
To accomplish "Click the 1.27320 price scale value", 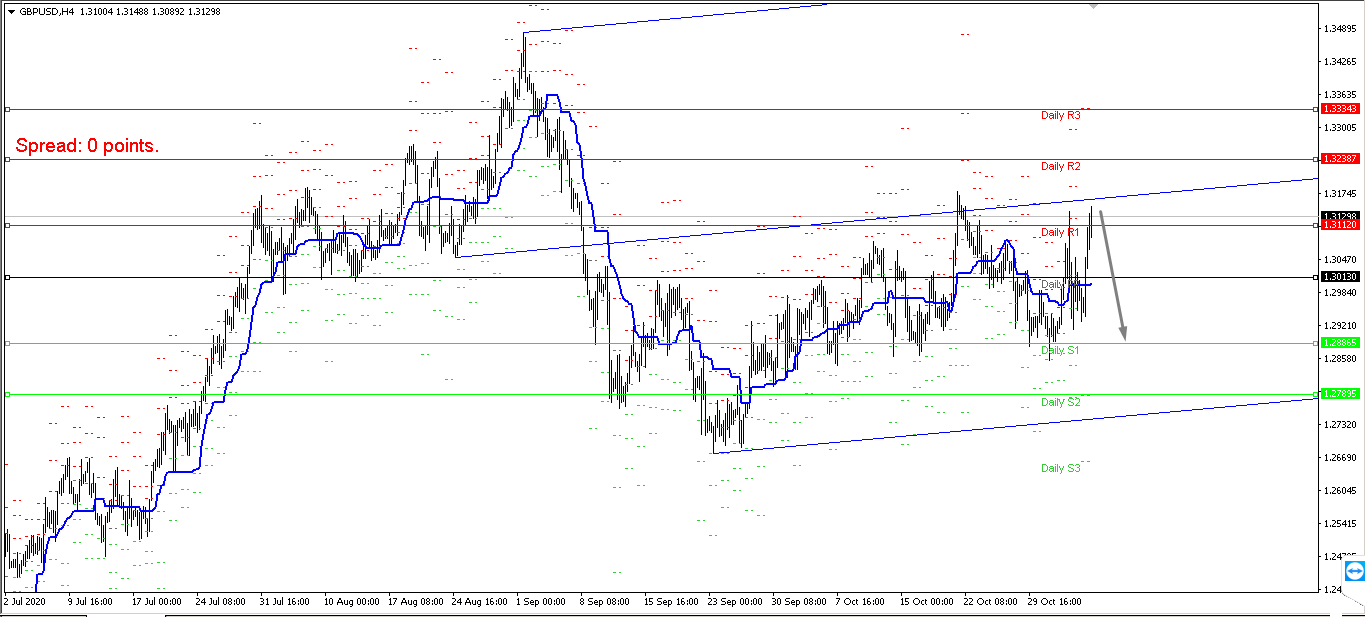I will (x=1339, y=425).
